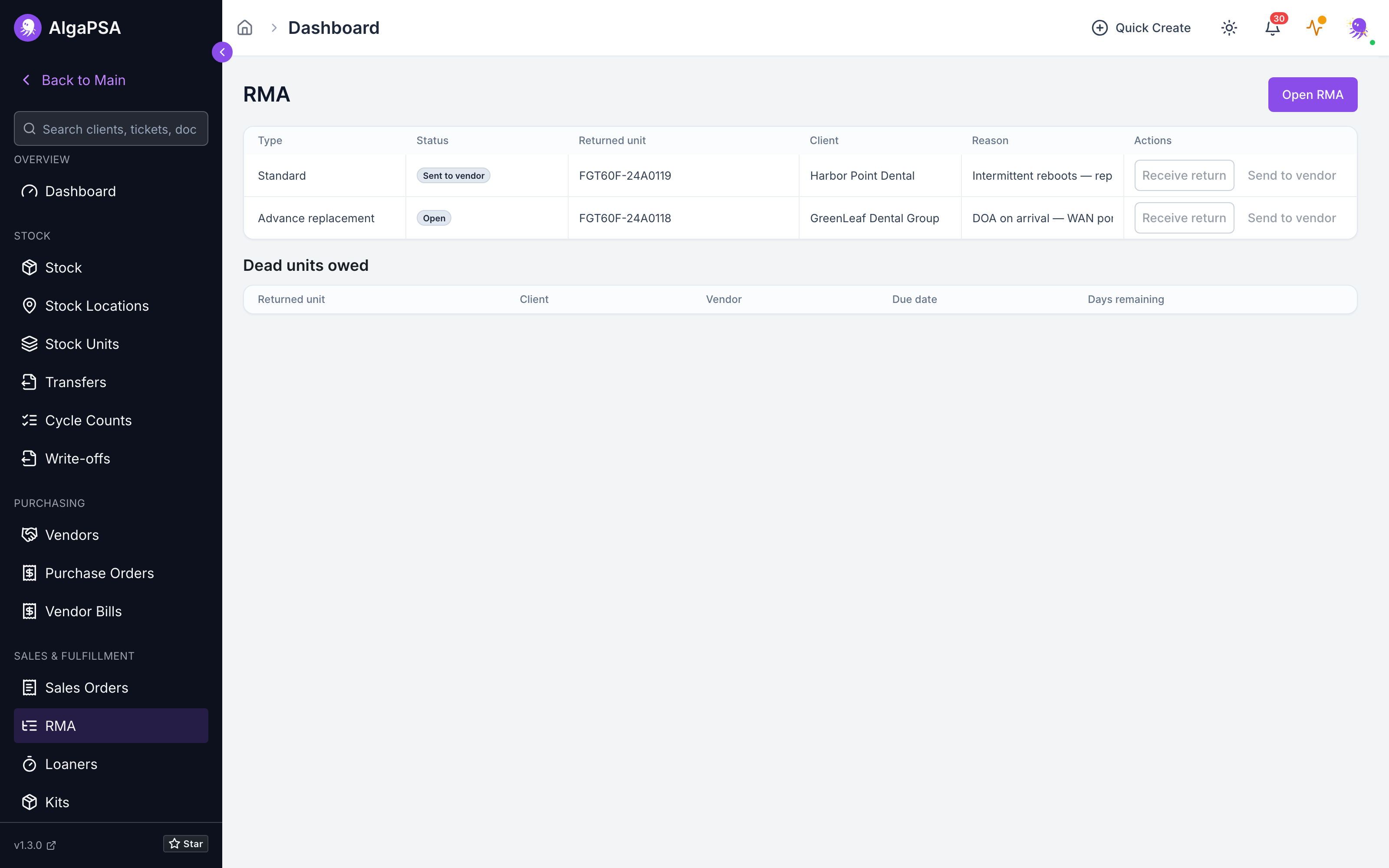Click the Kits box icon
This screenshot has height=868, width=1389.
click(29, 802)
